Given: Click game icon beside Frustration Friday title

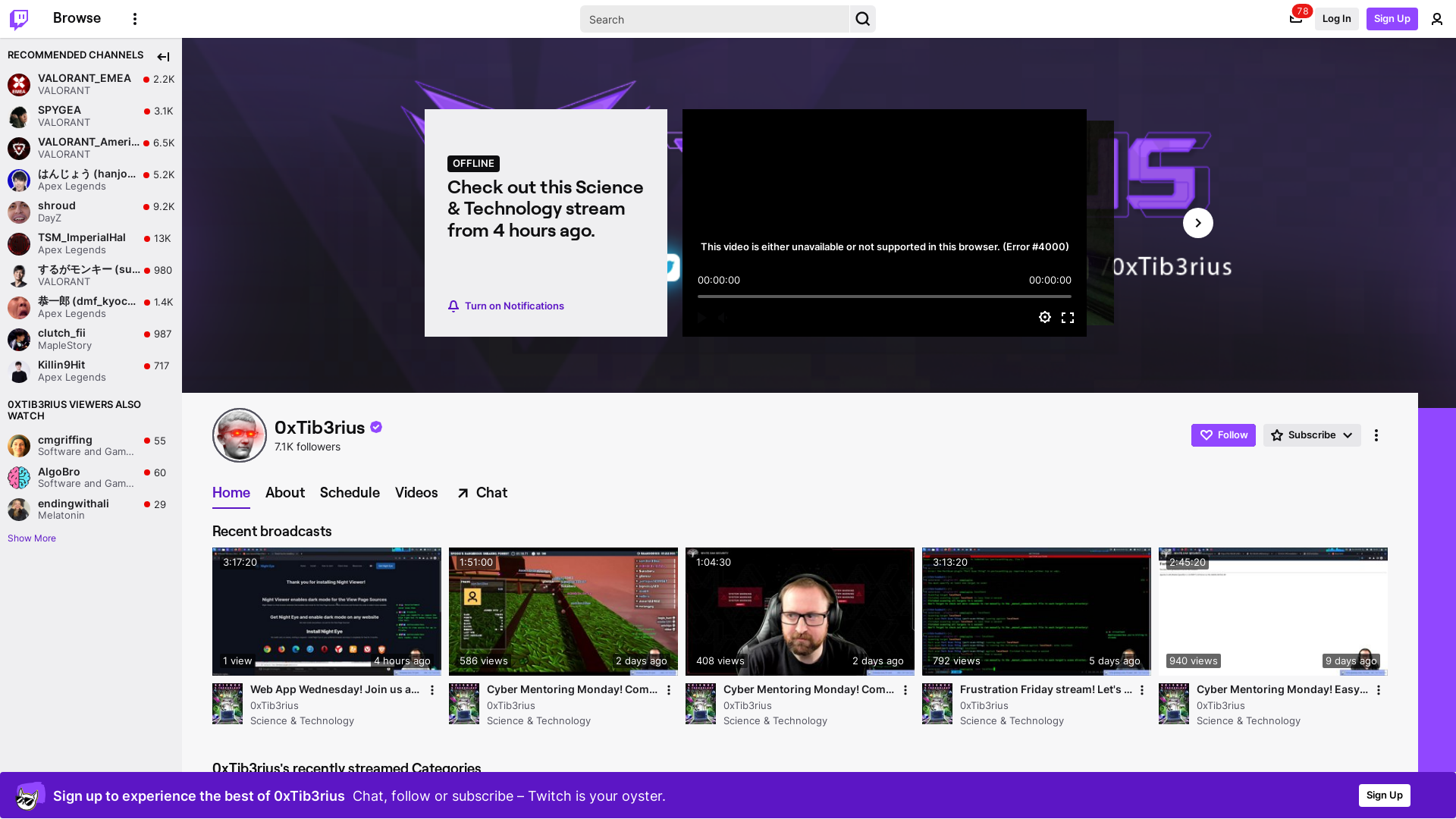Looking at the screenshot, I should tap(937, 704).
